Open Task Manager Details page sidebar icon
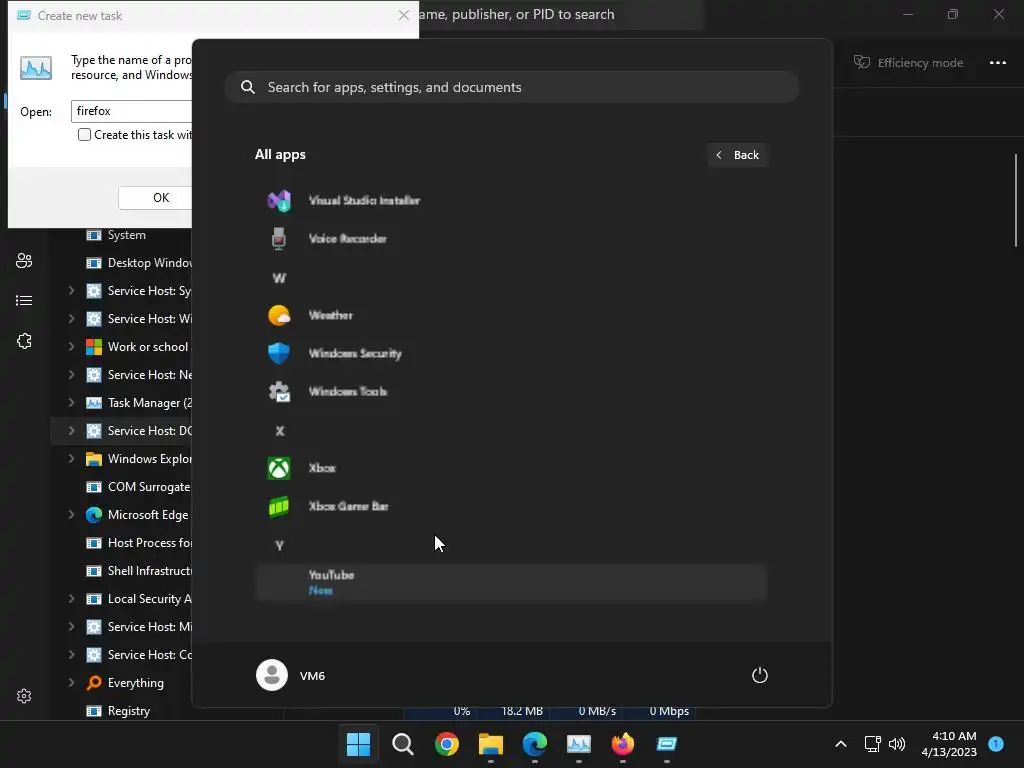 (24, 300)
